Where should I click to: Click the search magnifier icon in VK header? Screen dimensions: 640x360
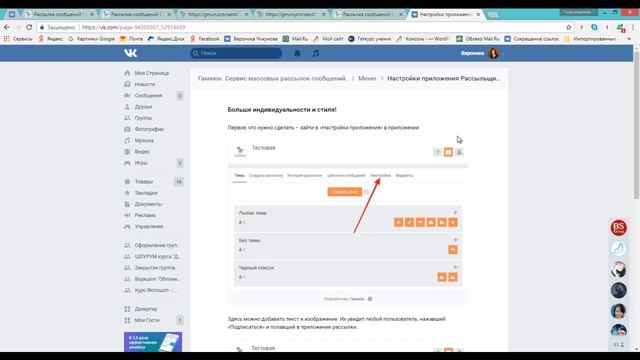(196, 53)
